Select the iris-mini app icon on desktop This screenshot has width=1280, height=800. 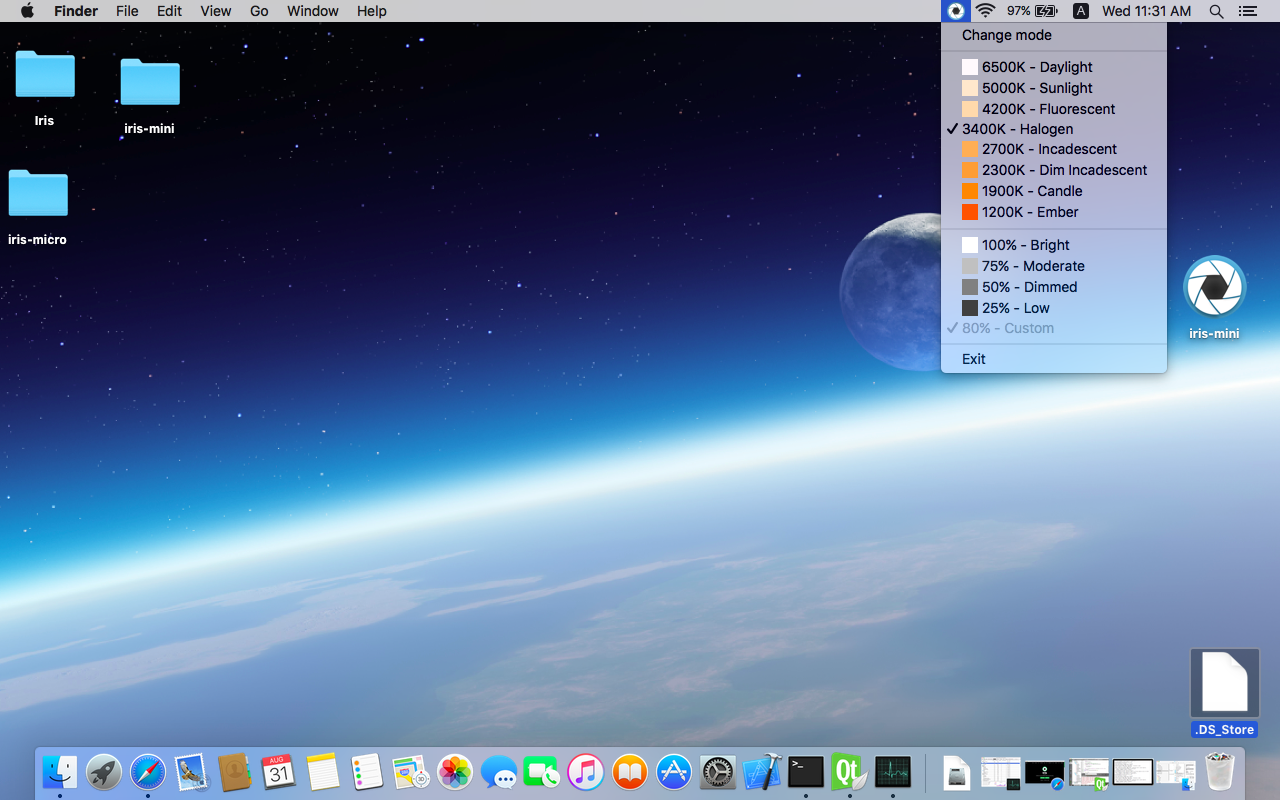click(x=1214, y=287)
